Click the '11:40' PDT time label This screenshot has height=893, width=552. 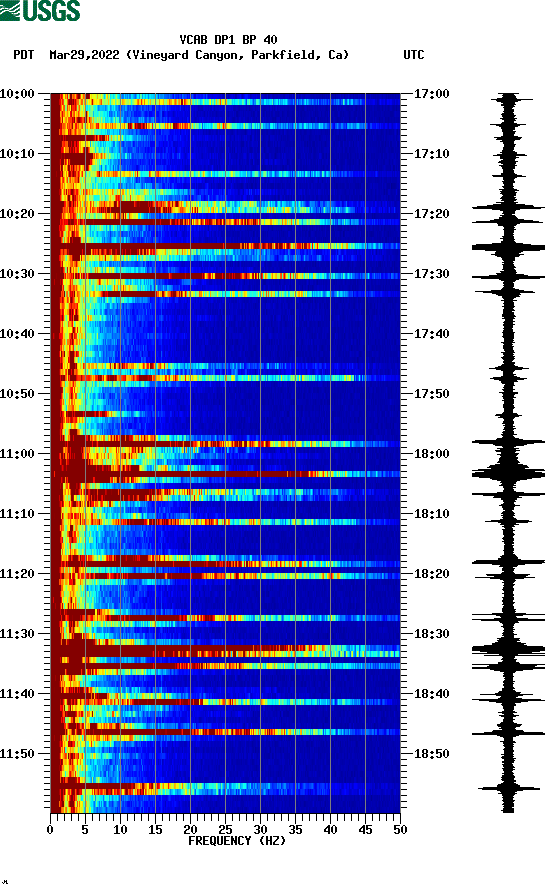[x=17, y=694]
